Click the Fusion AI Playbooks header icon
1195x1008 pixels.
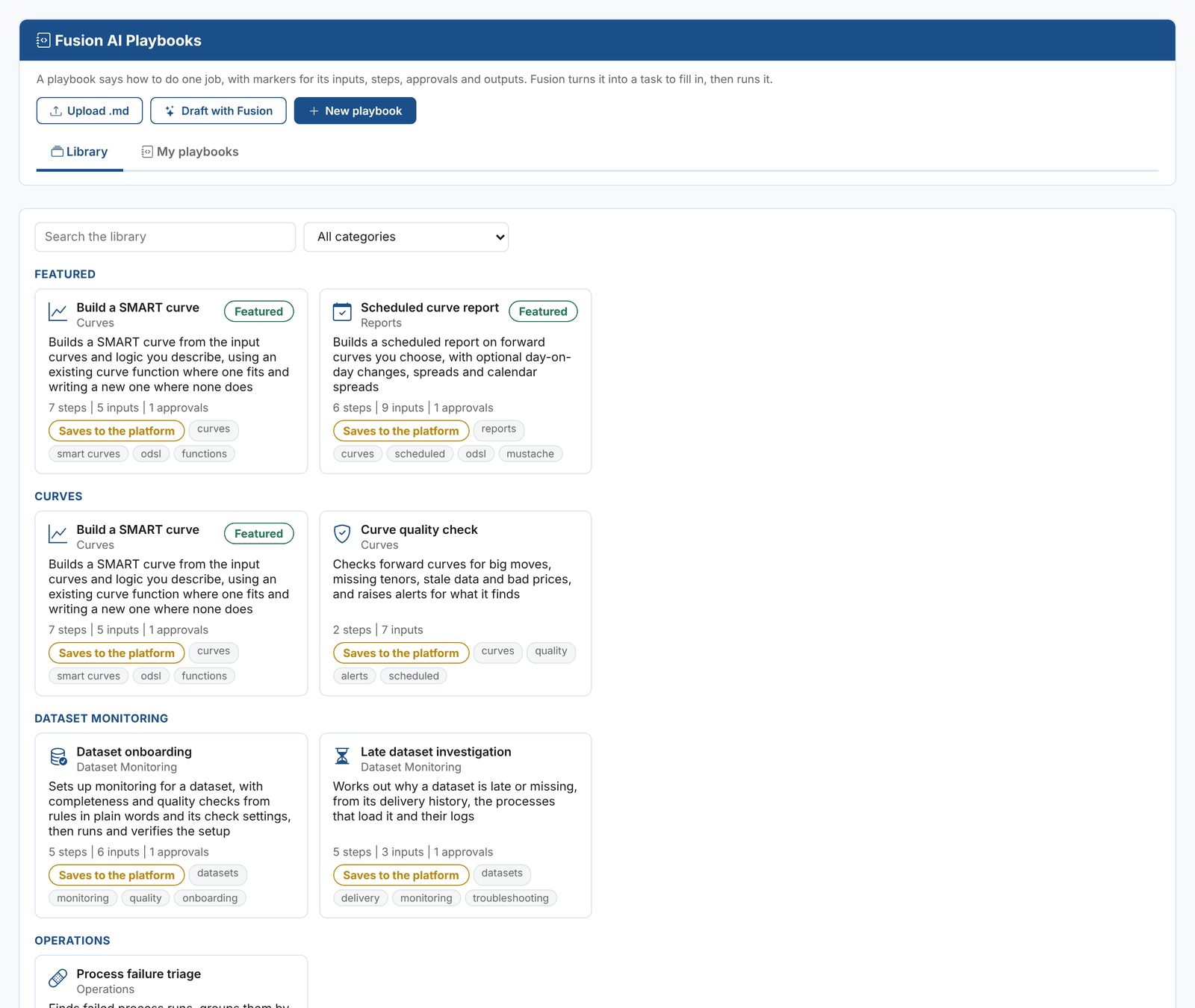click(x=43, y=40)
